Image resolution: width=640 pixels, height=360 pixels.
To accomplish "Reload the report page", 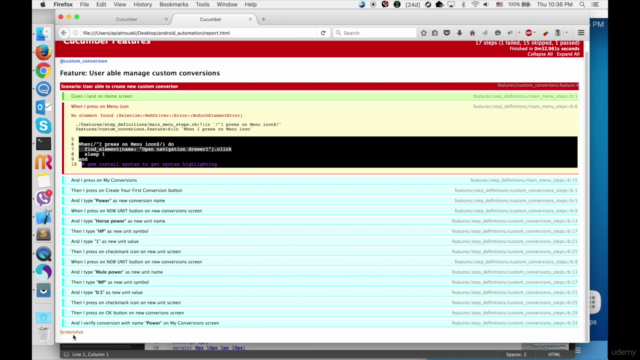I will pyautogui.click(x=323, y=33).
